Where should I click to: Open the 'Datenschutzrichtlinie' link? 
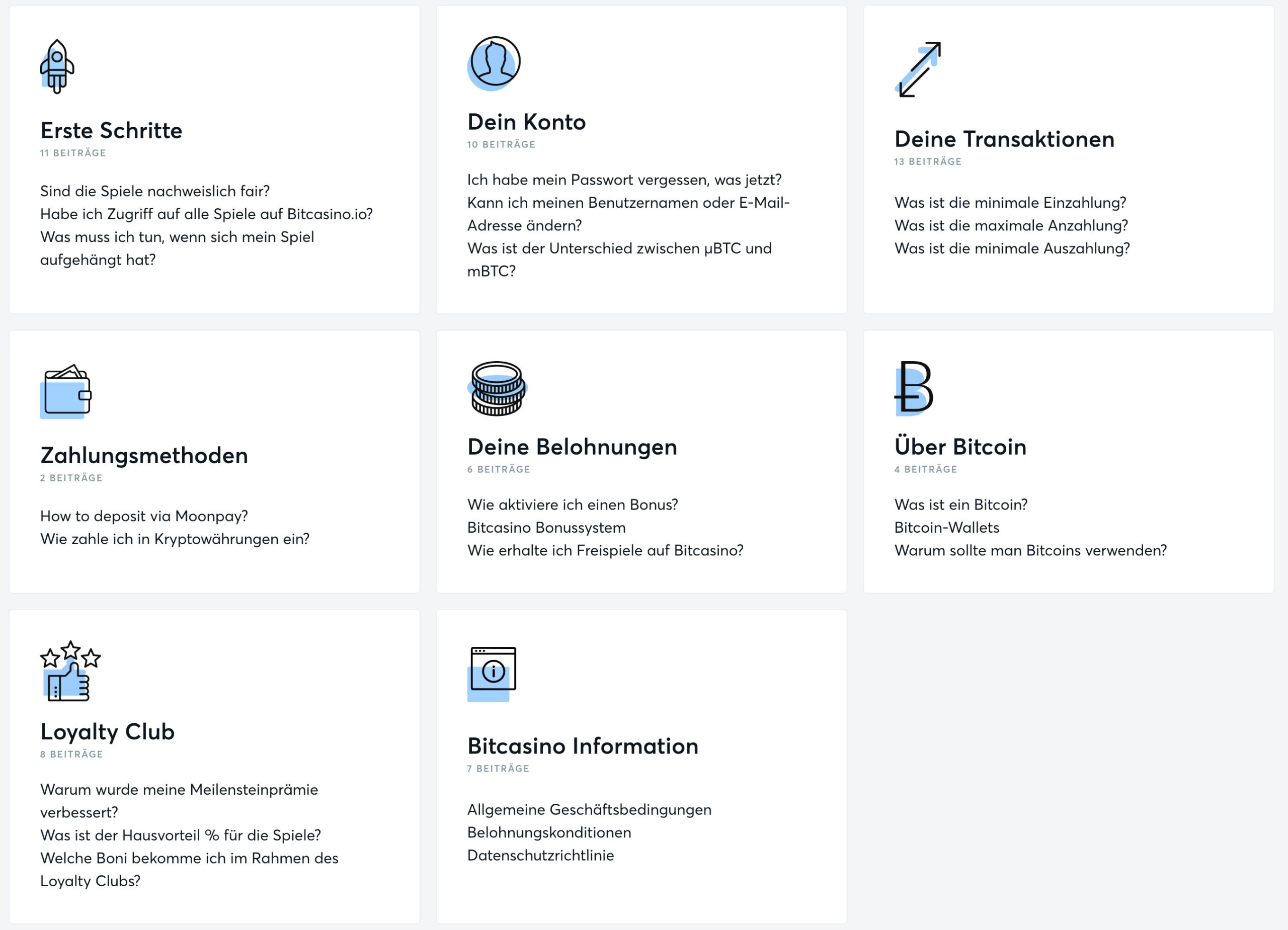click(540, 855)
